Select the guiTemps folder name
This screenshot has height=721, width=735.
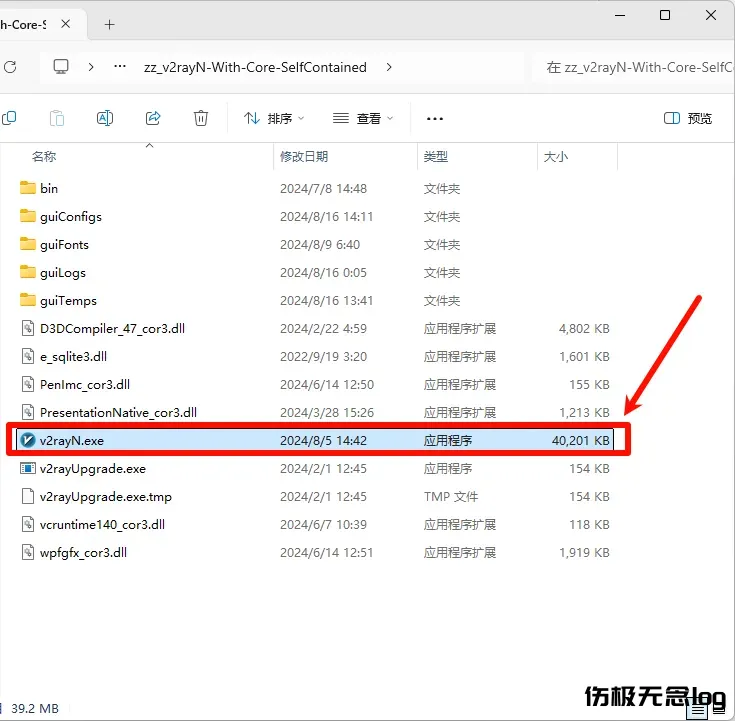[x=68, y=300]
